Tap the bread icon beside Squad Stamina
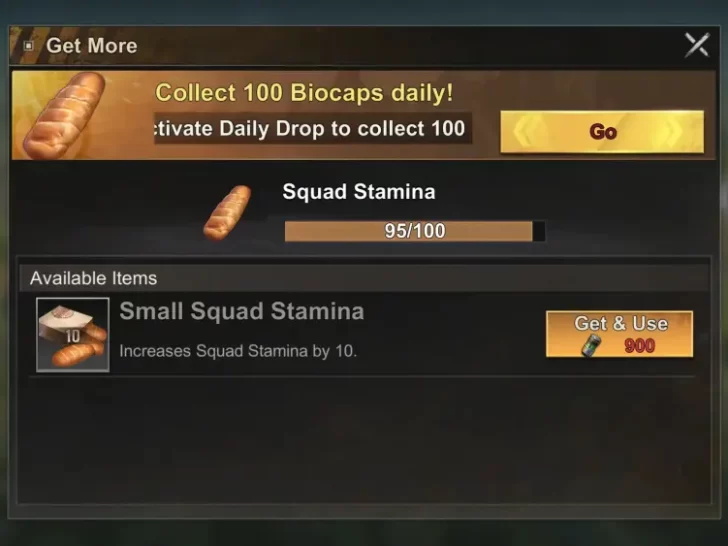The width and height of the screenshot is (728, 546). pos(227,212)
